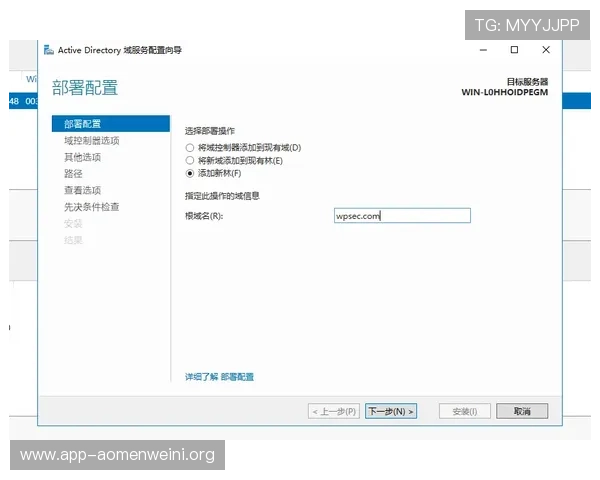The width and height of the screenshot is (600, 480).
Task: Open the 域控制器选项 step in sidebar
Action: click(91, 140)
